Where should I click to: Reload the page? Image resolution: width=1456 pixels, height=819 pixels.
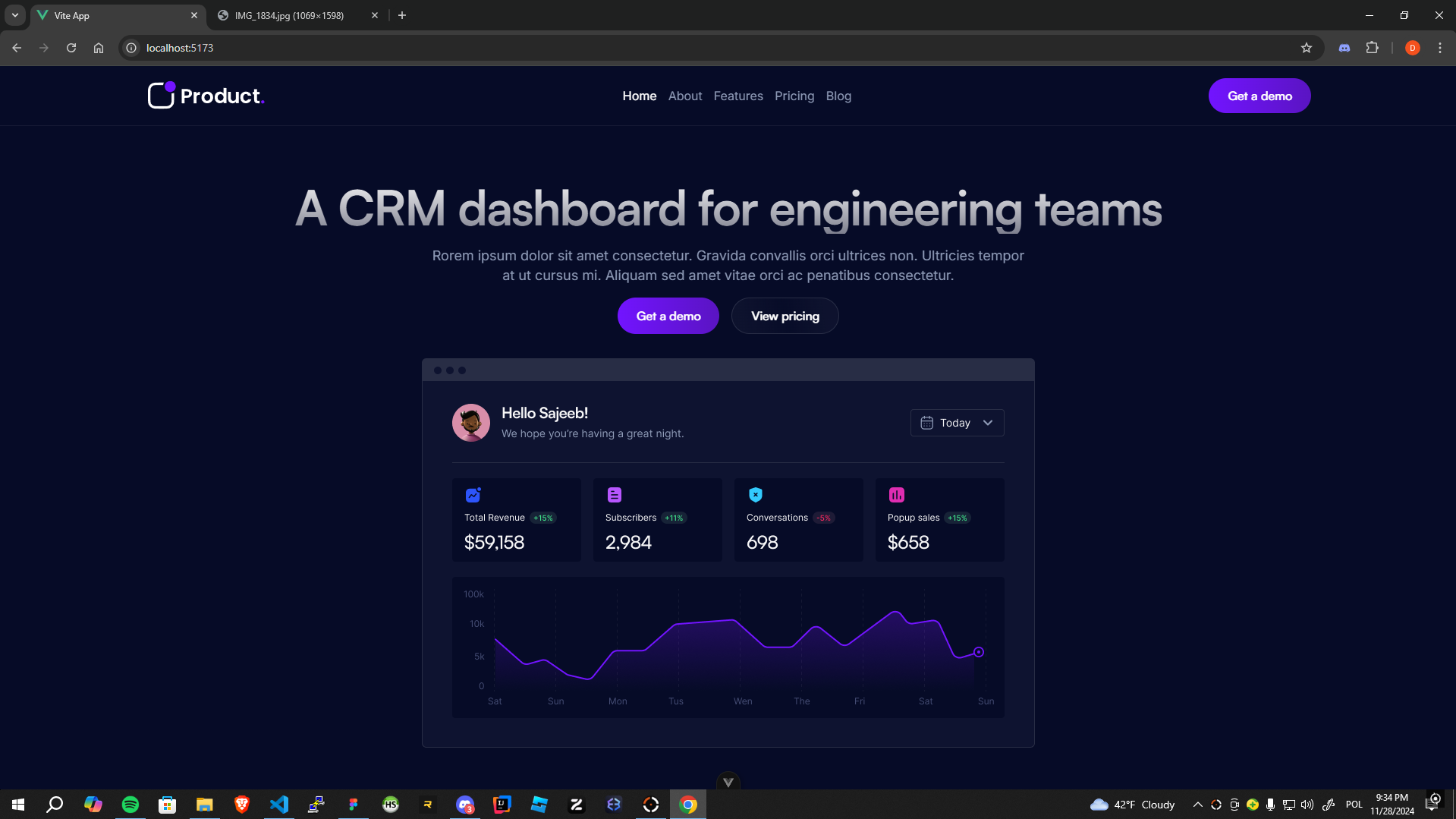click(x=71, y=48)
